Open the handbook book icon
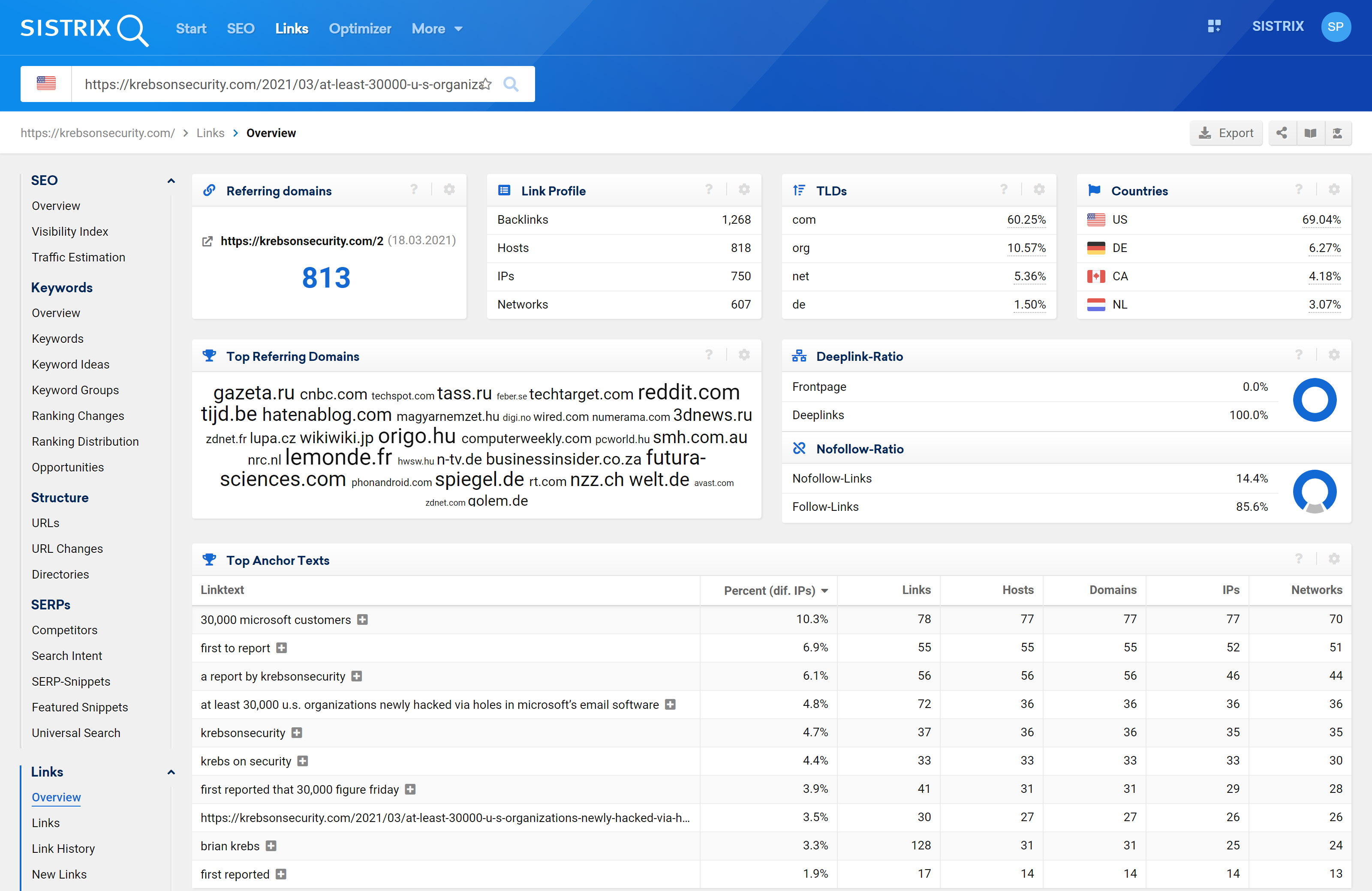Screen dimensions: 1372x891 click(1310, 133)
